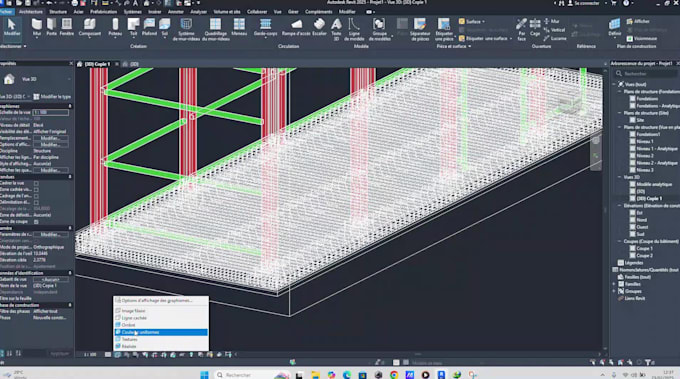Click Modifier le type button
The image size is (680, 379).
52,97
